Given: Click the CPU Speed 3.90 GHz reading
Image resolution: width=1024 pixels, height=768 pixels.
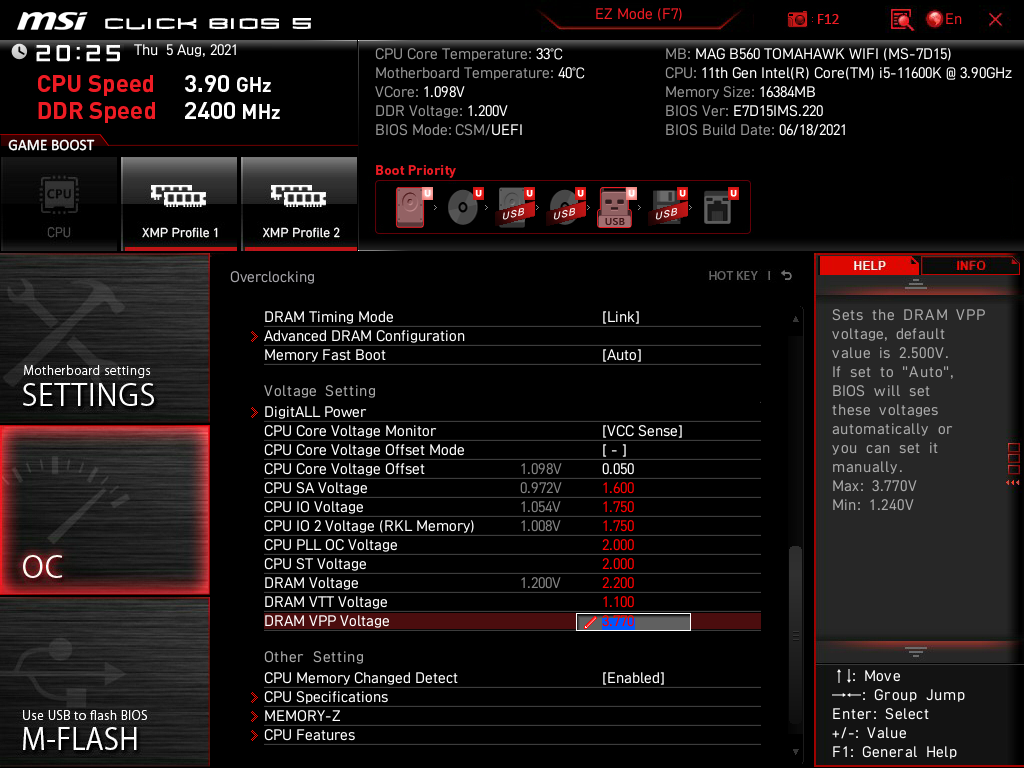Looking at the screenshot, I should click(154, 84).
